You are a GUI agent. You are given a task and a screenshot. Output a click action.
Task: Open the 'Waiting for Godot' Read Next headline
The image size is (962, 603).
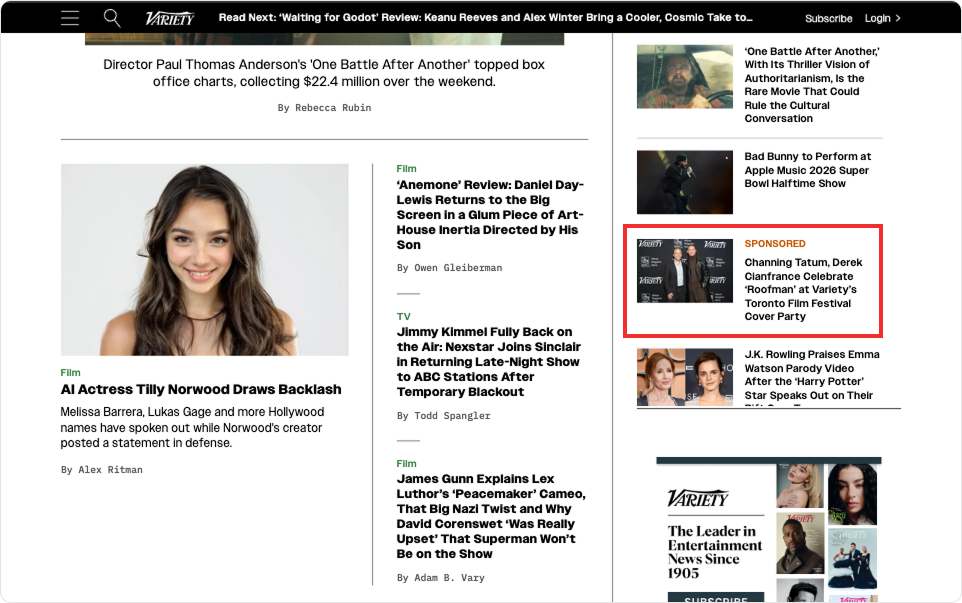click(485, 18)
